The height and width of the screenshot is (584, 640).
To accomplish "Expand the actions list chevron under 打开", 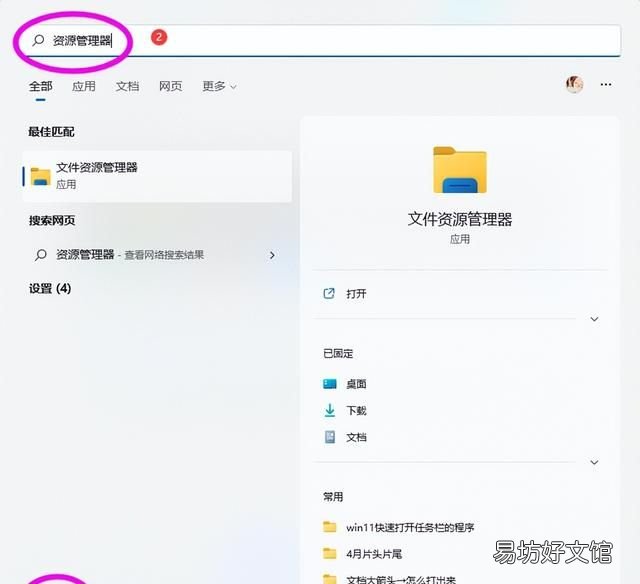I will pyautogui.click(x=594, y=319).
